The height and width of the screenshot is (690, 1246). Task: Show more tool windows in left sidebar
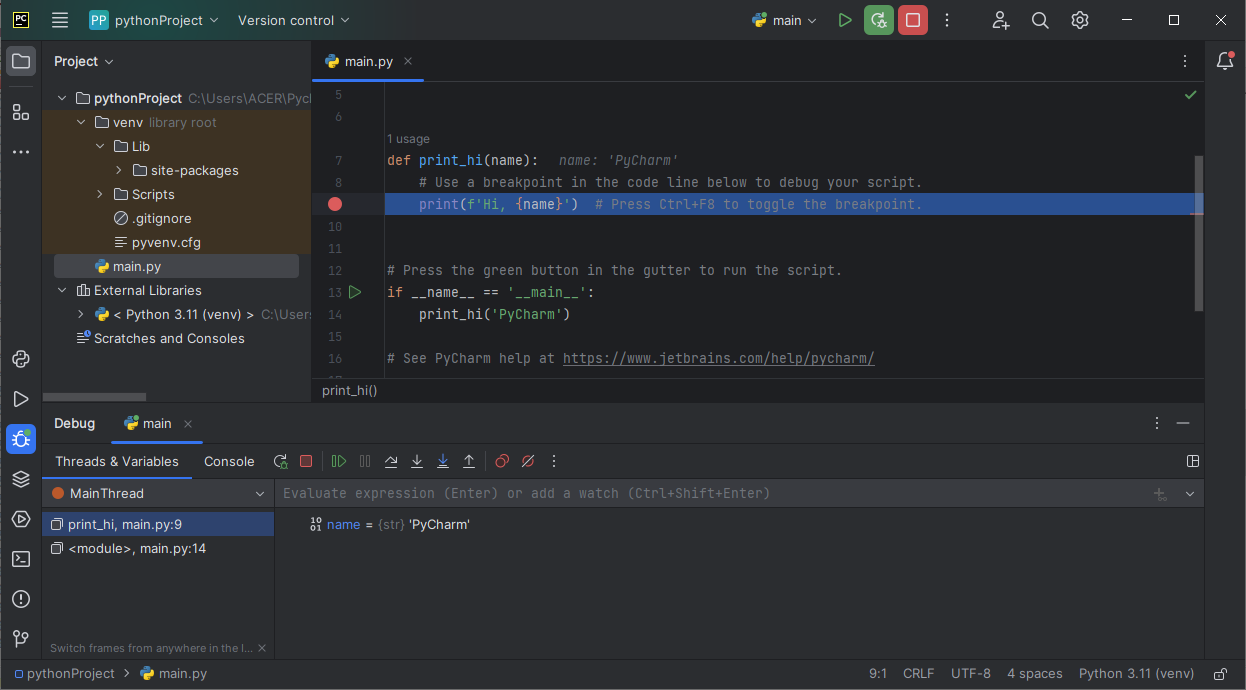[x=21, y=152]
